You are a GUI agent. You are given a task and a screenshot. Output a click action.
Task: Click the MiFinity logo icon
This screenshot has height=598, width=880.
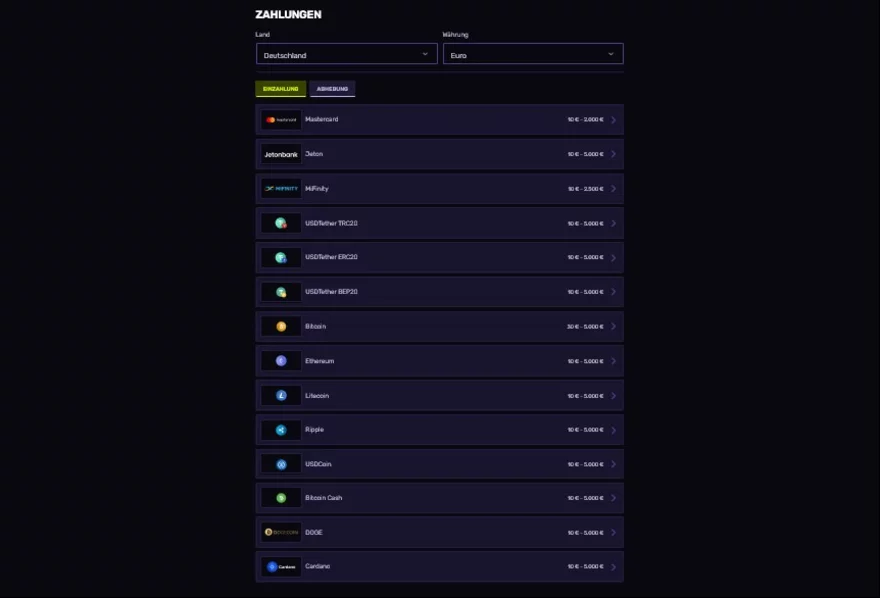[281, 189]
